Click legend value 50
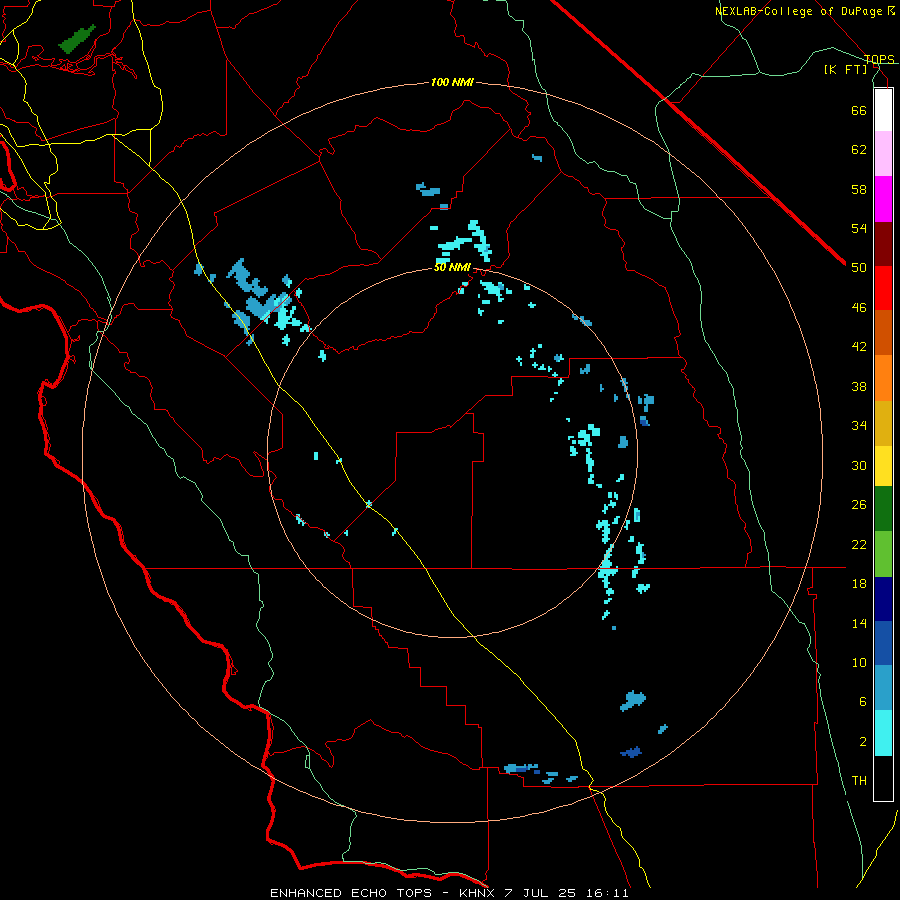 [859, 268]
